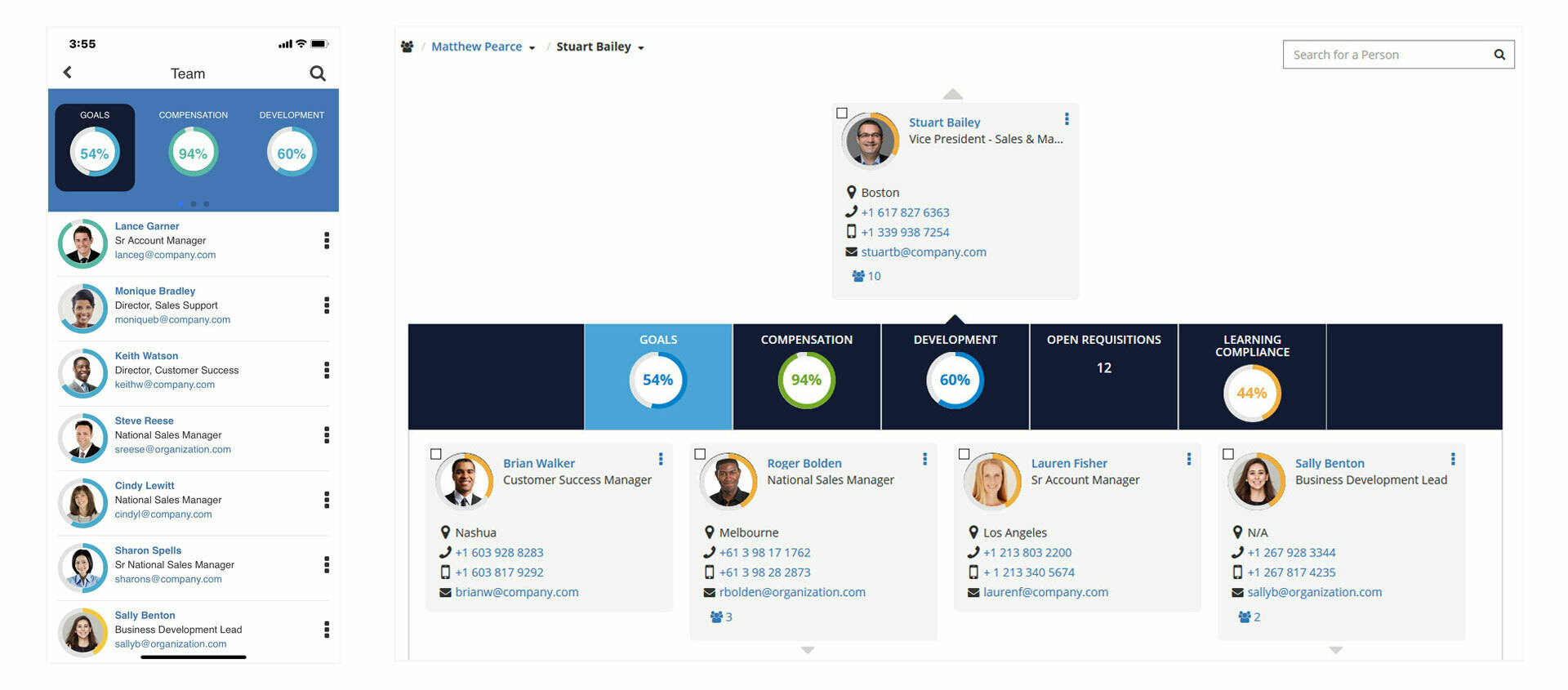Click Roger Bolden's profile photo
The image size is (1568, 690).
tap(728, 481)
